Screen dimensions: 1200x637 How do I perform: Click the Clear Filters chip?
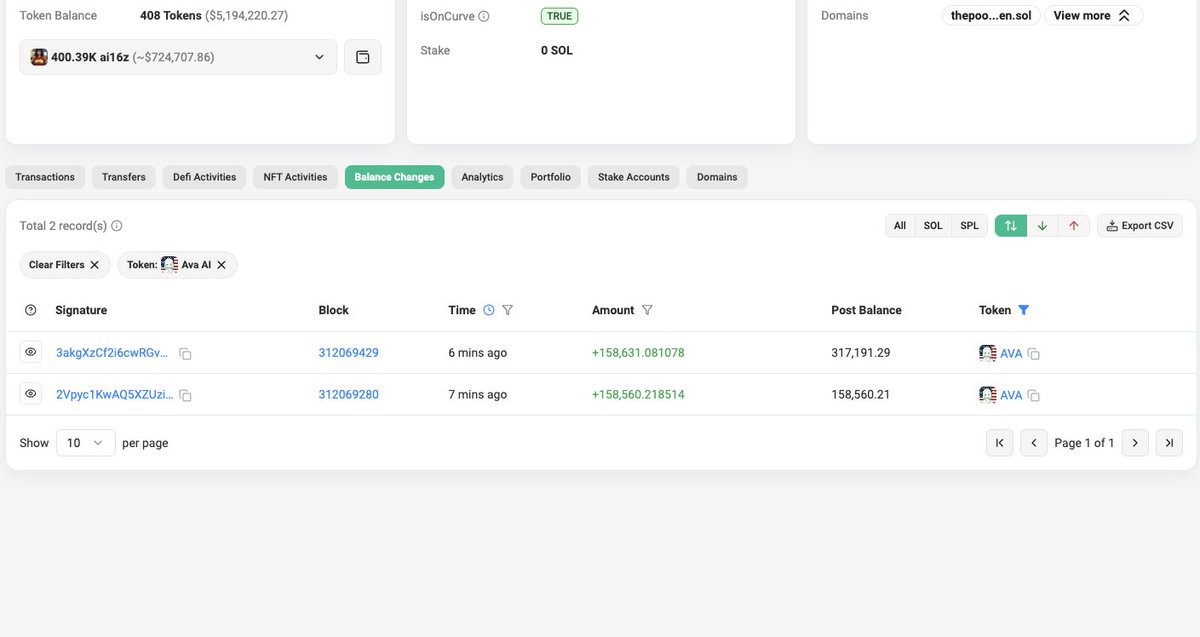click(65, 265)
